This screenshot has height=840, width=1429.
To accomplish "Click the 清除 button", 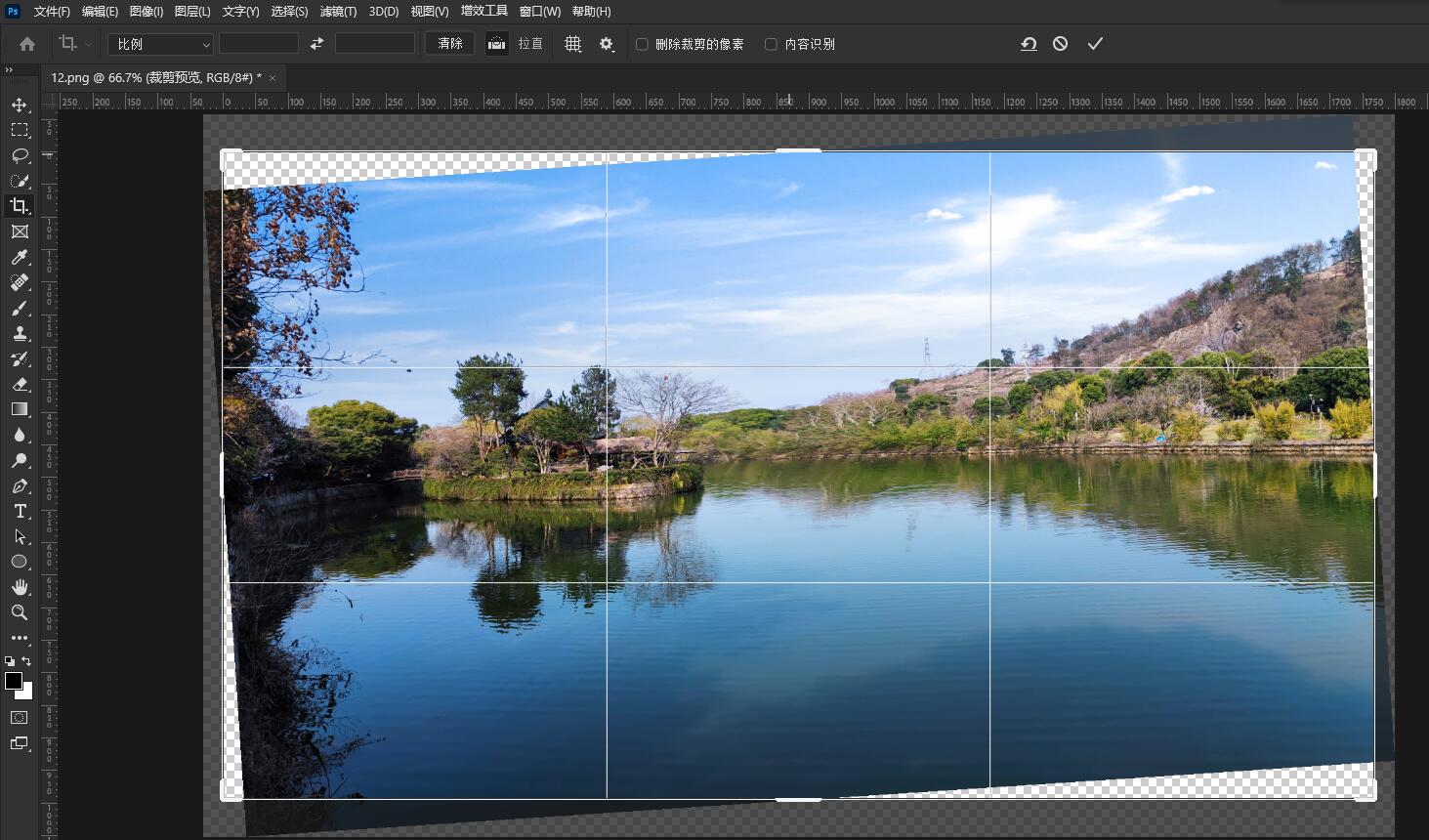I will pos(450,44).
